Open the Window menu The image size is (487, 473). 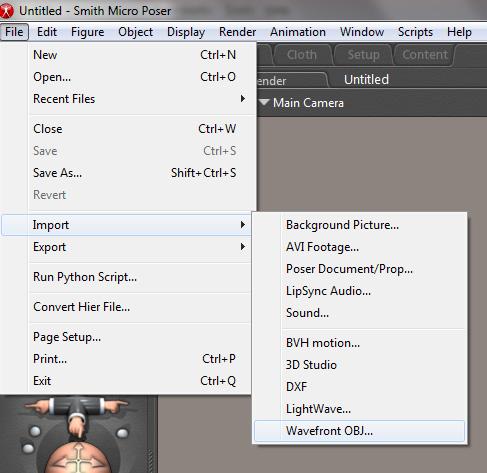pos(362,32)
